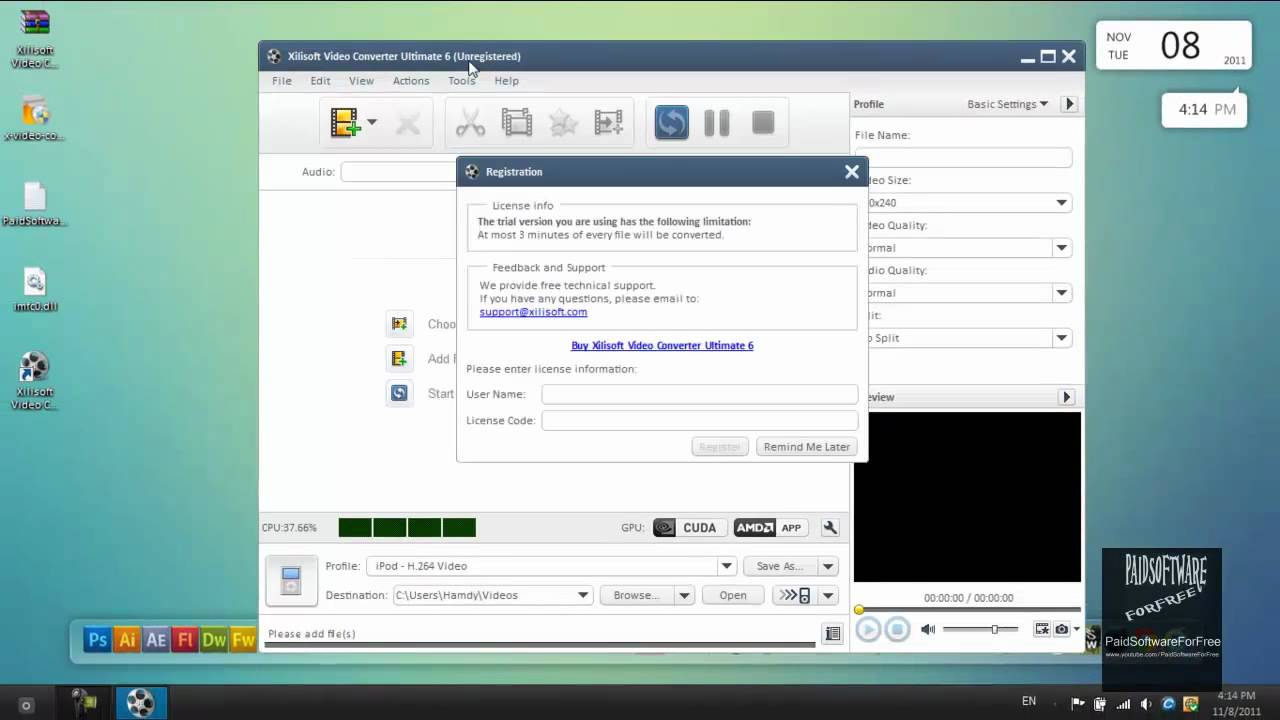
Task: Click the support@xilisoft.com email link
Action: click(x=533, y=312)
